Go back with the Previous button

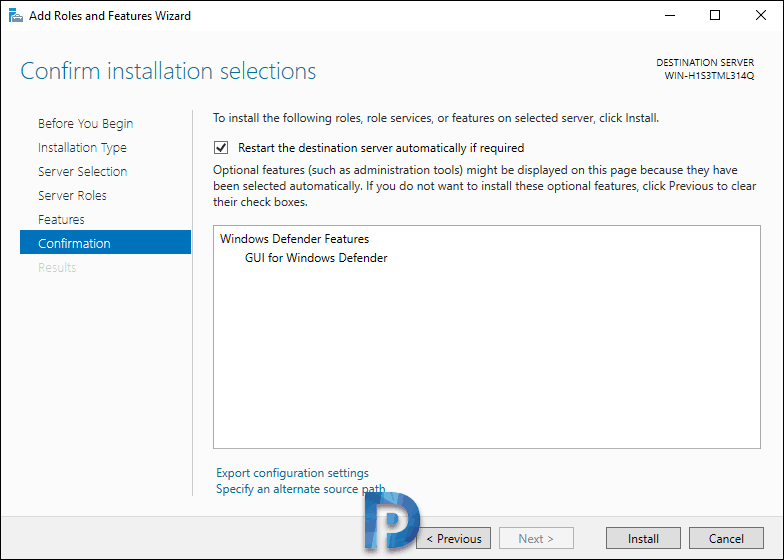(454, 538)
